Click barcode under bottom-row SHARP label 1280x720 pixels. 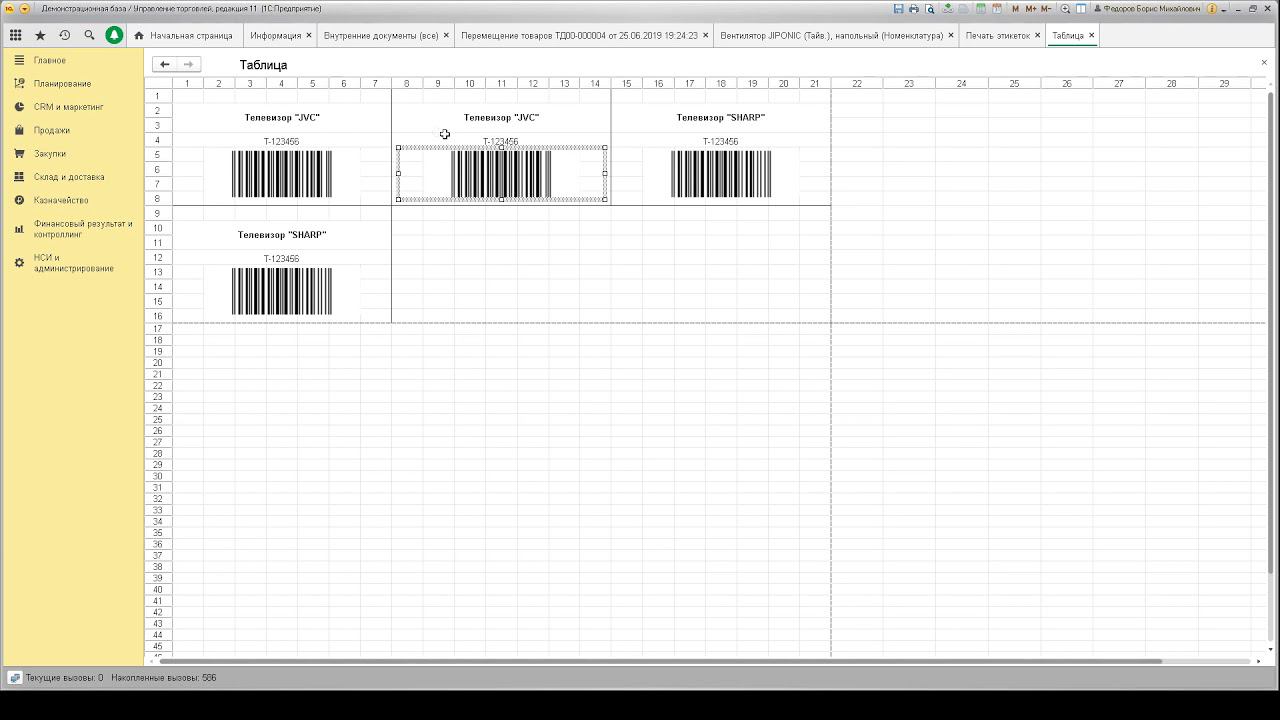click(x=282, y=291)
